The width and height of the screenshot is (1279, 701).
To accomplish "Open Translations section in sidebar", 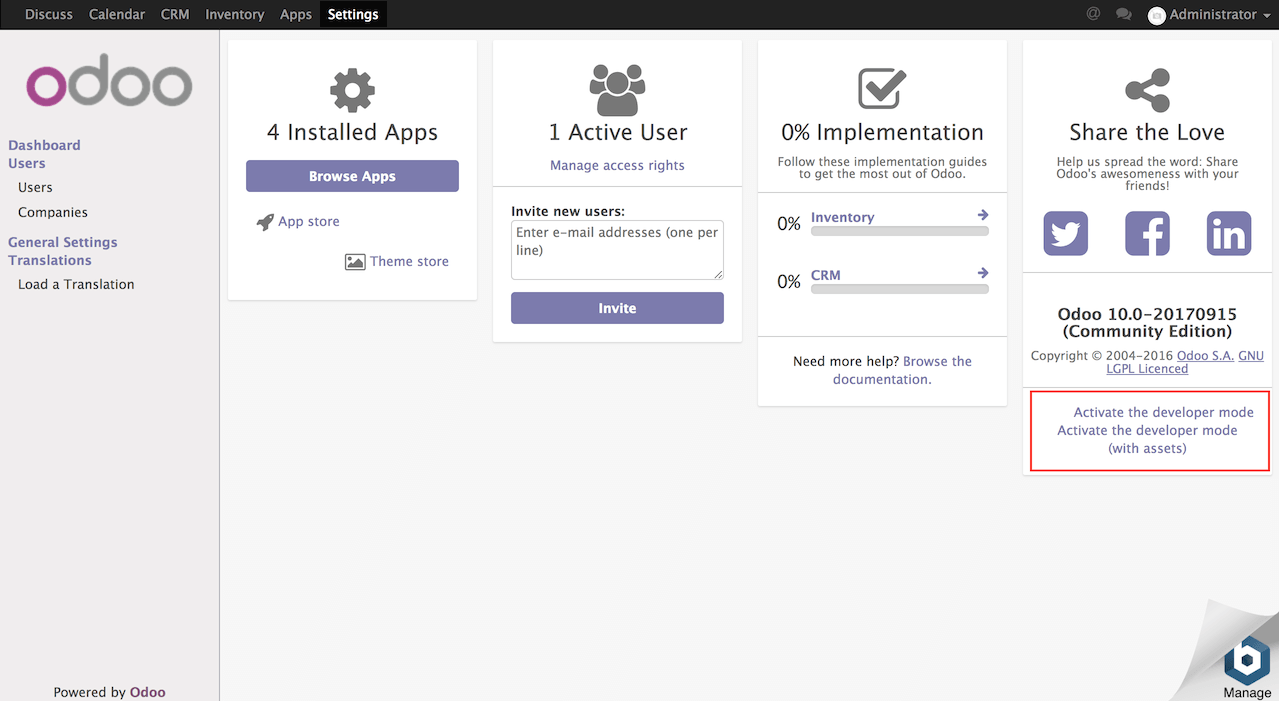I will click(x=50, y=260).
